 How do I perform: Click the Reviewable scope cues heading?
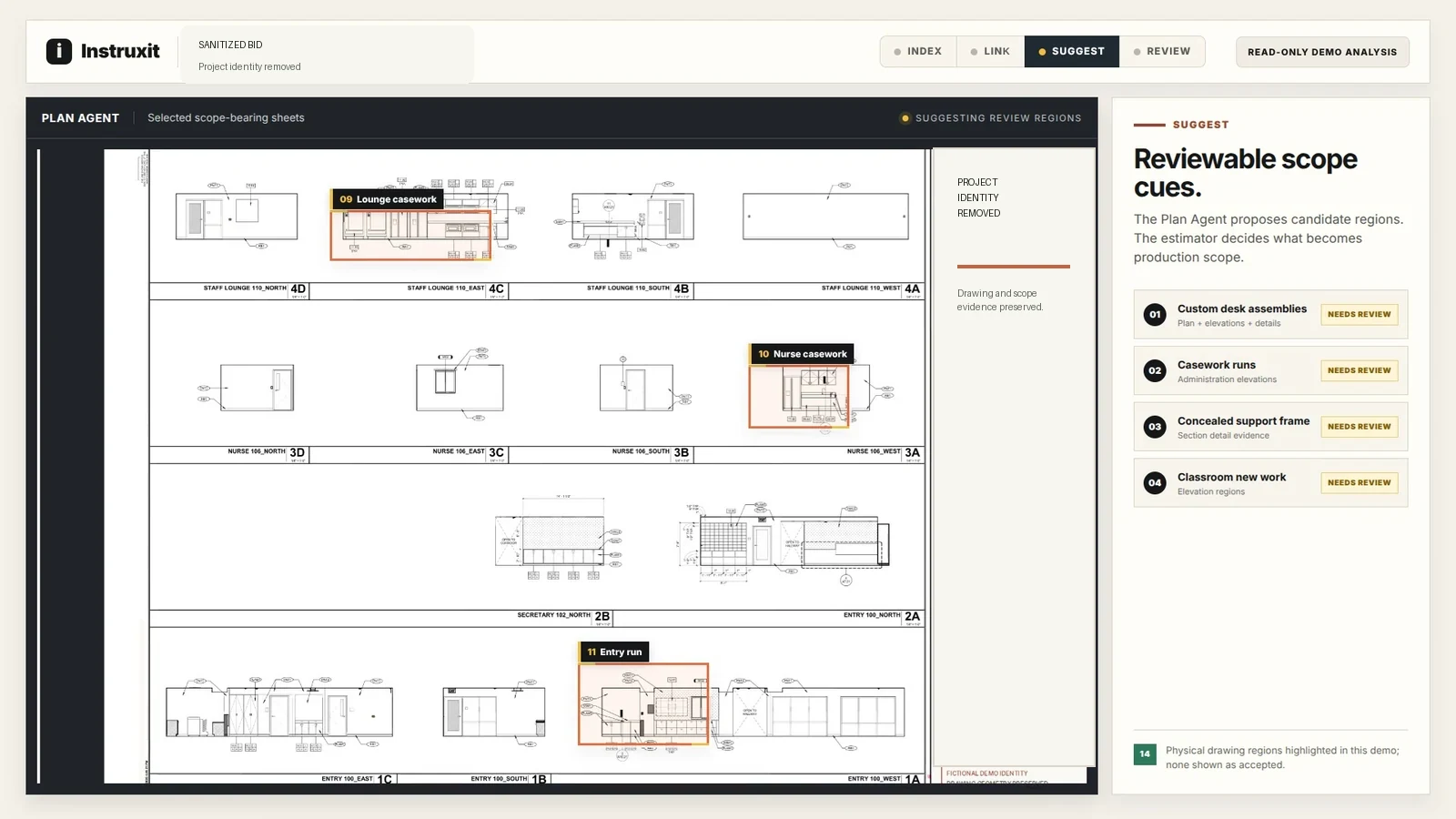click(x=1245, y=173)
